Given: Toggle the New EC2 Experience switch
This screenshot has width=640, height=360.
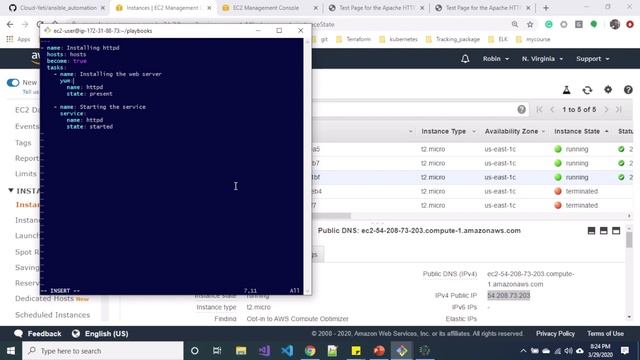Looking at the screenshot, I should (13, 82).
